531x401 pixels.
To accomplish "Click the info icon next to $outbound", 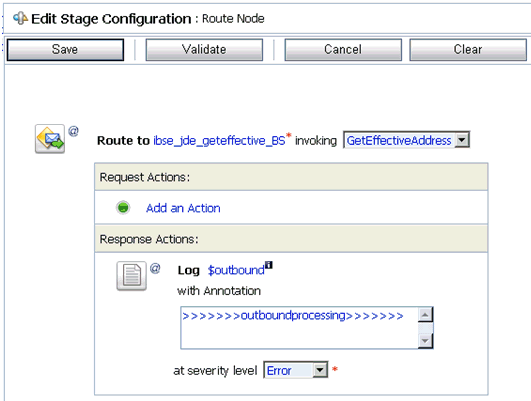I will click(x=269, y=265).
